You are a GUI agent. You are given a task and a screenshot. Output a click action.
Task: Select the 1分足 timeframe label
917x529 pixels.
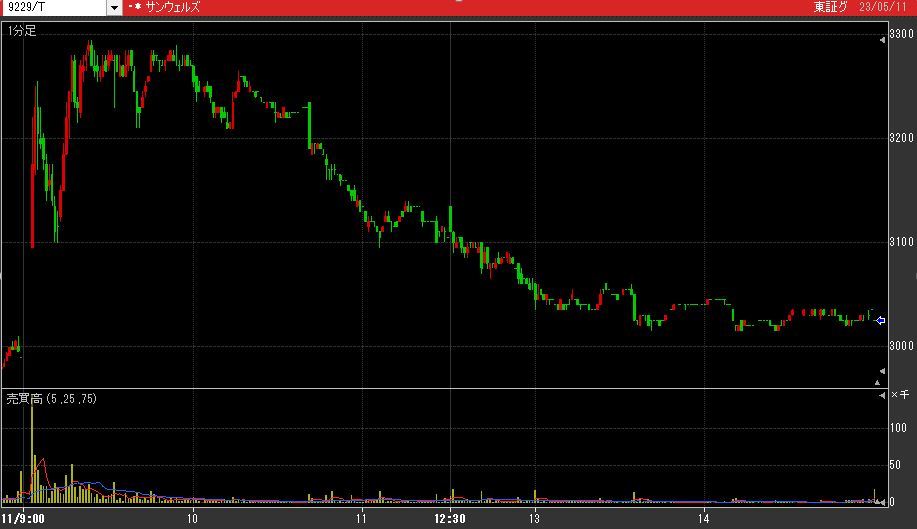(22, 31)
